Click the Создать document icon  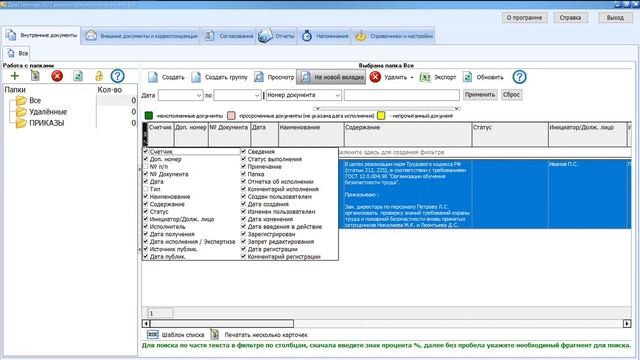click(153, 77)
